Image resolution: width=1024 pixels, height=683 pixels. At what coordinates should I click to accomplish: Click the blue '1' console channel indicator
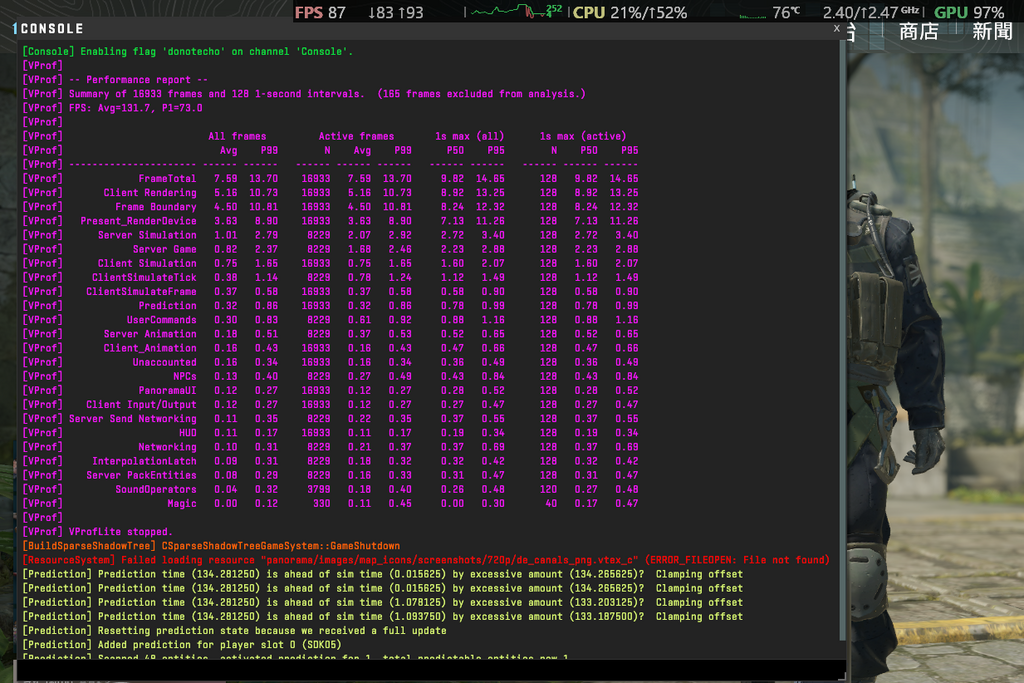[13, 28]
